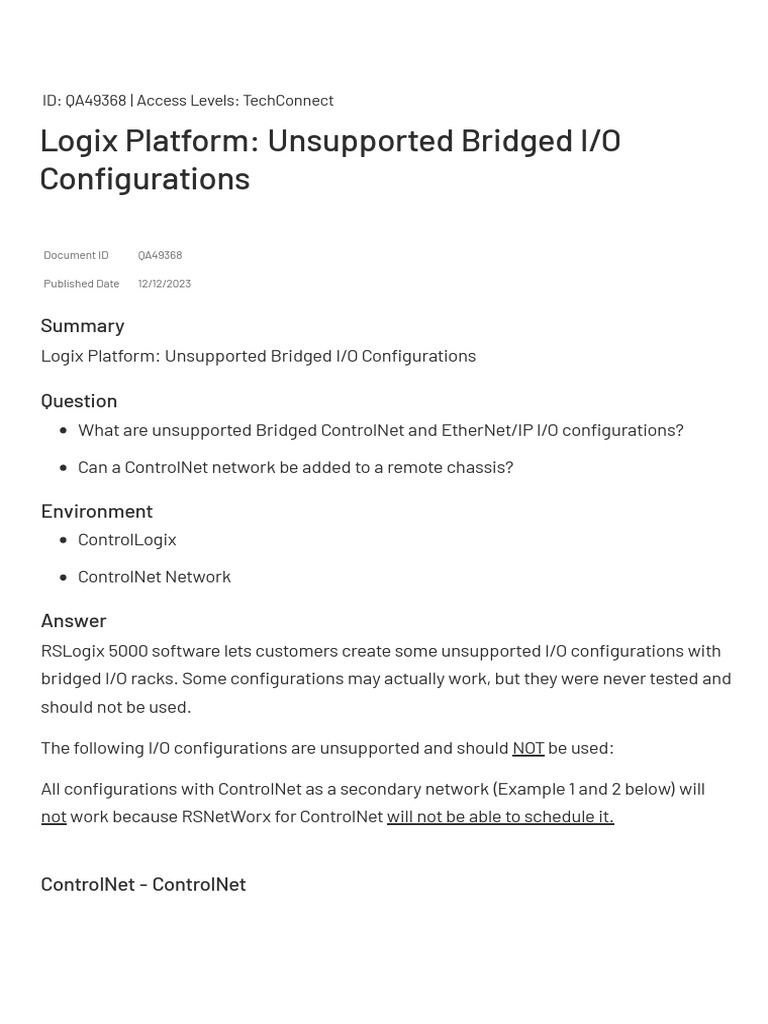The height and width of the screenshot is (1024, 768).
Task: Click underlined 'will not be able to schedule it'
Action: (500, 817)
